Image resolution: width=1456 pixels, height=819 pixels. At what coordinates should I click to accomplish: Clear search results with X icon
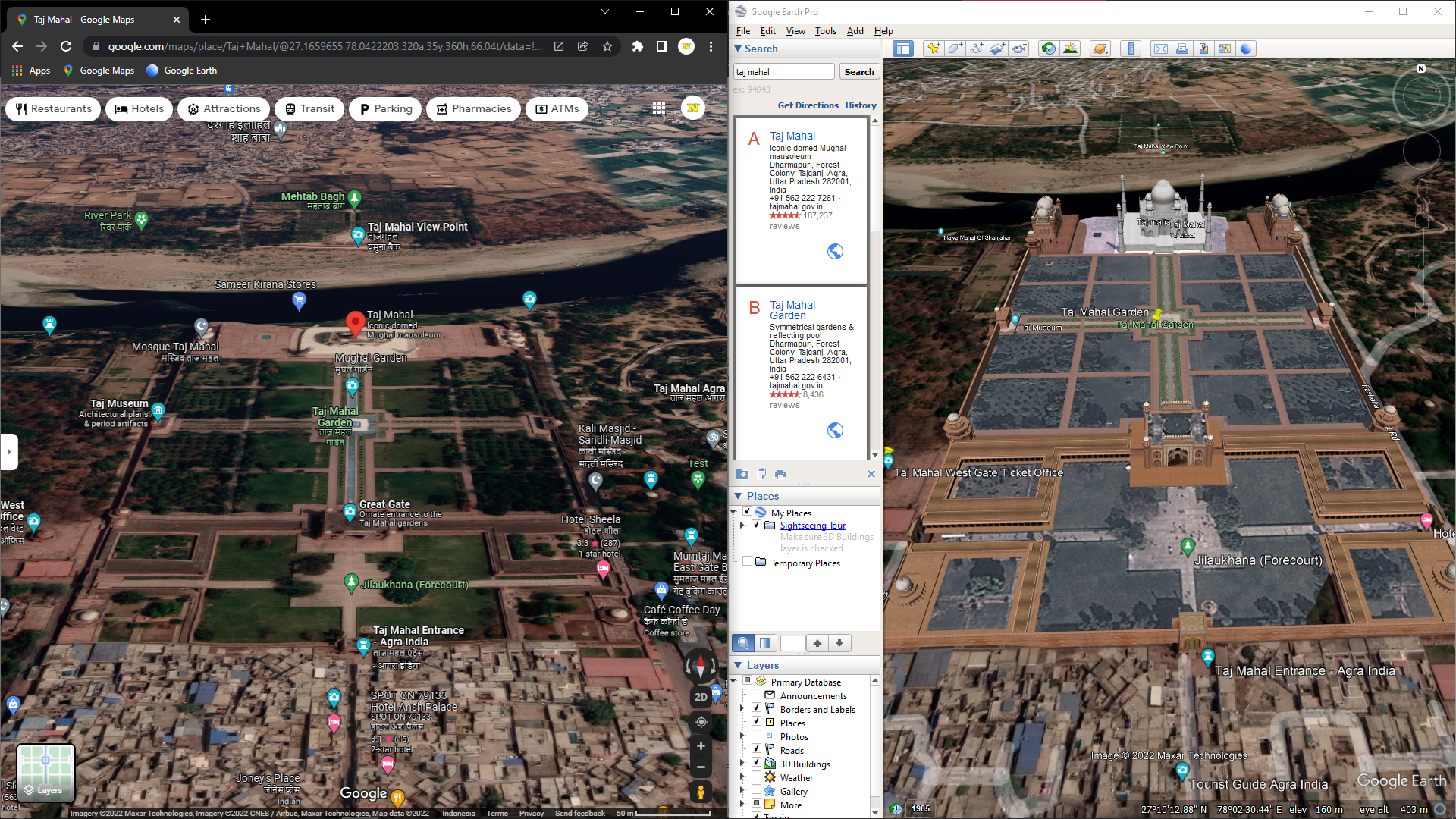pos(871,474)
